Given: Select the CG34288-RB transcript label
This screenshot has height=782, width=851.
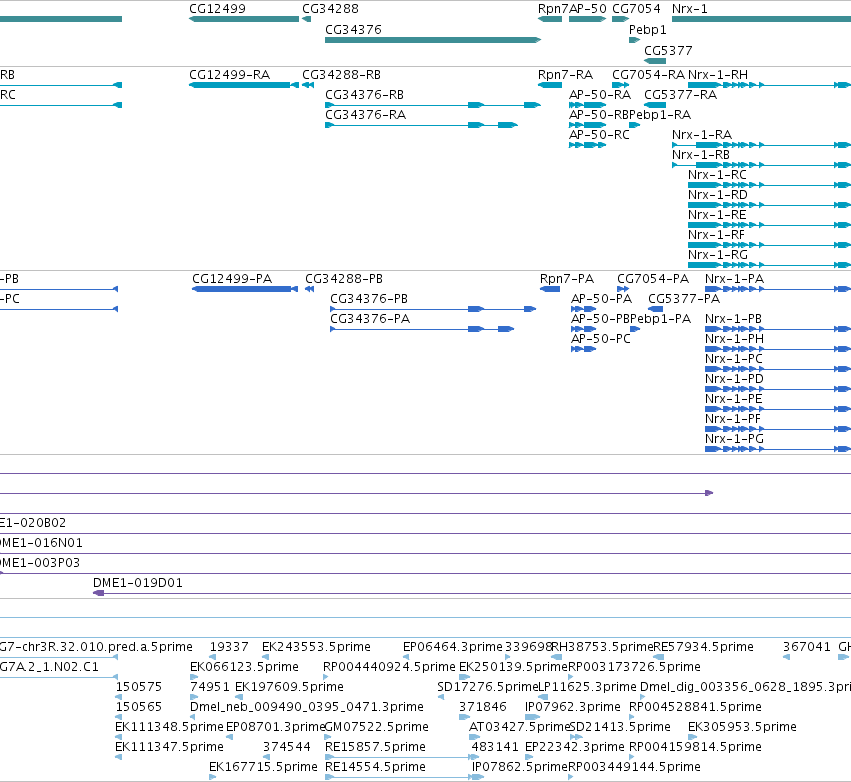Looking at the screenshot, I should tap(341, 75).
